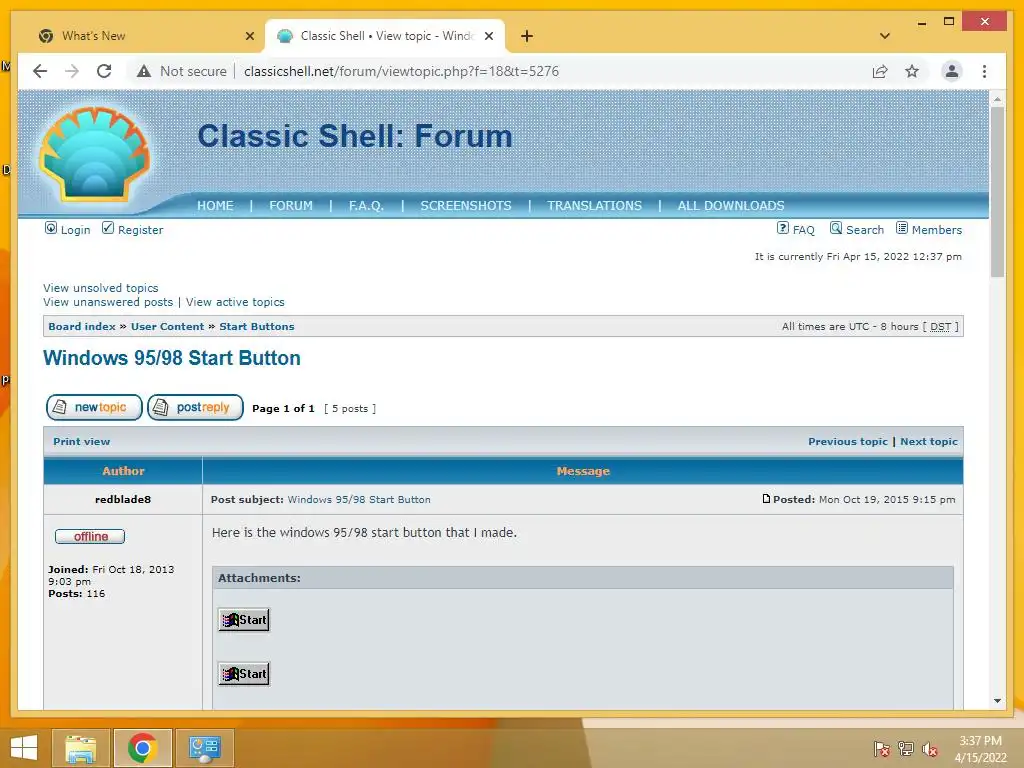
Task: Reload the page with refresh icon
Action: coord(104,71)
